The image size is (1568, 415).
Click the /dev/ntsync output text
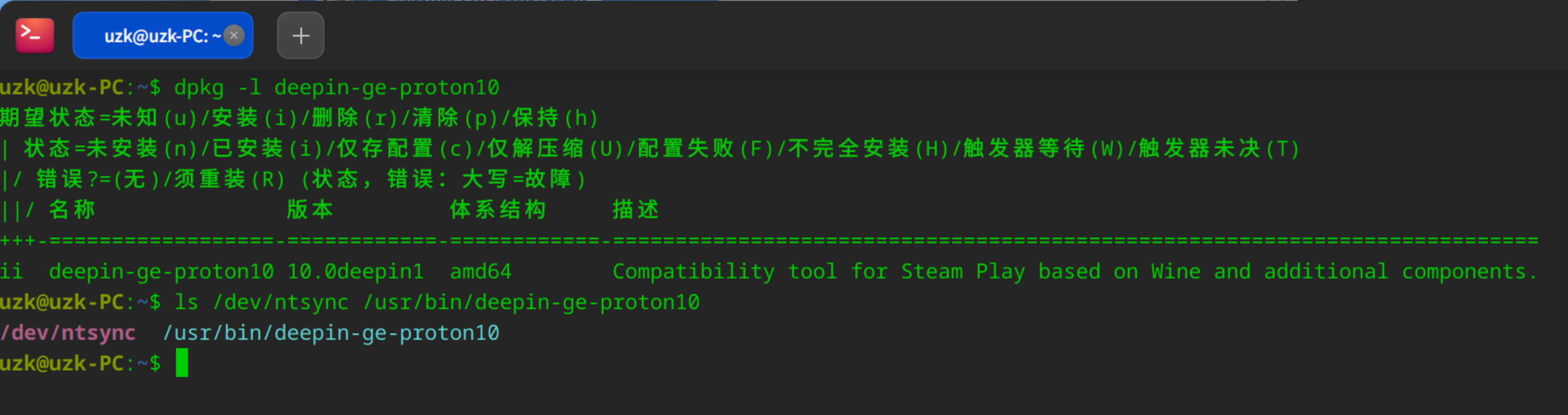(68, 333)
